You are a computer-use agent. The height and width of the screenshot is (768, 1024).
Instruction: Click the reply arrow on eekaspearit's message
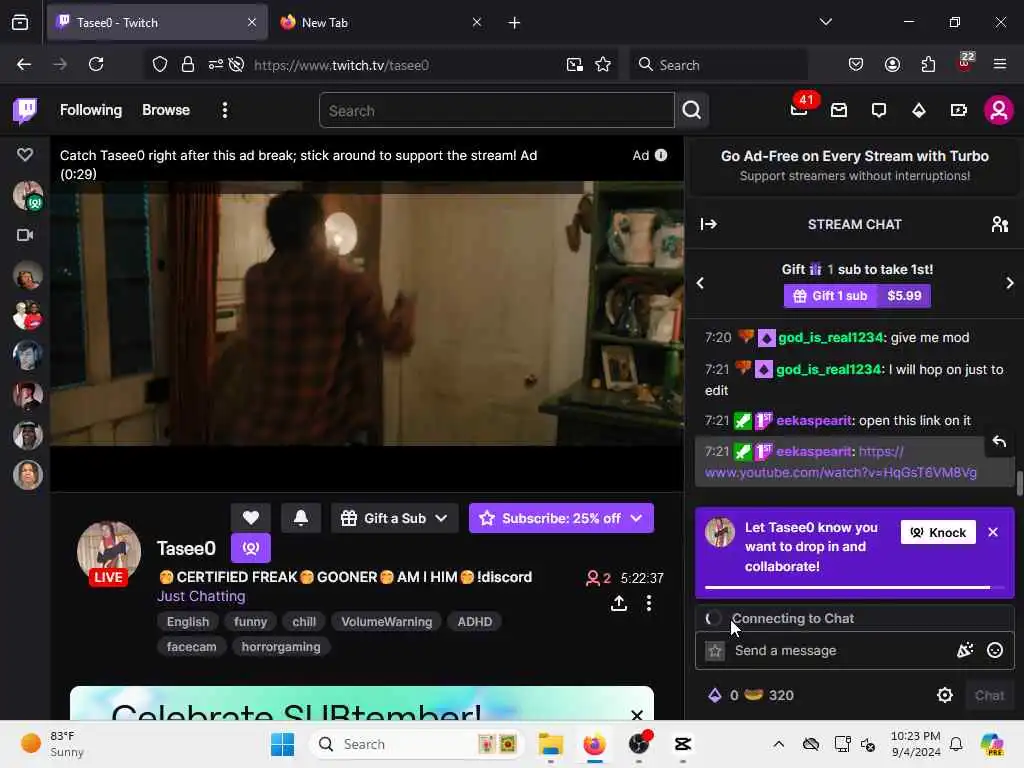click(999, 442)
